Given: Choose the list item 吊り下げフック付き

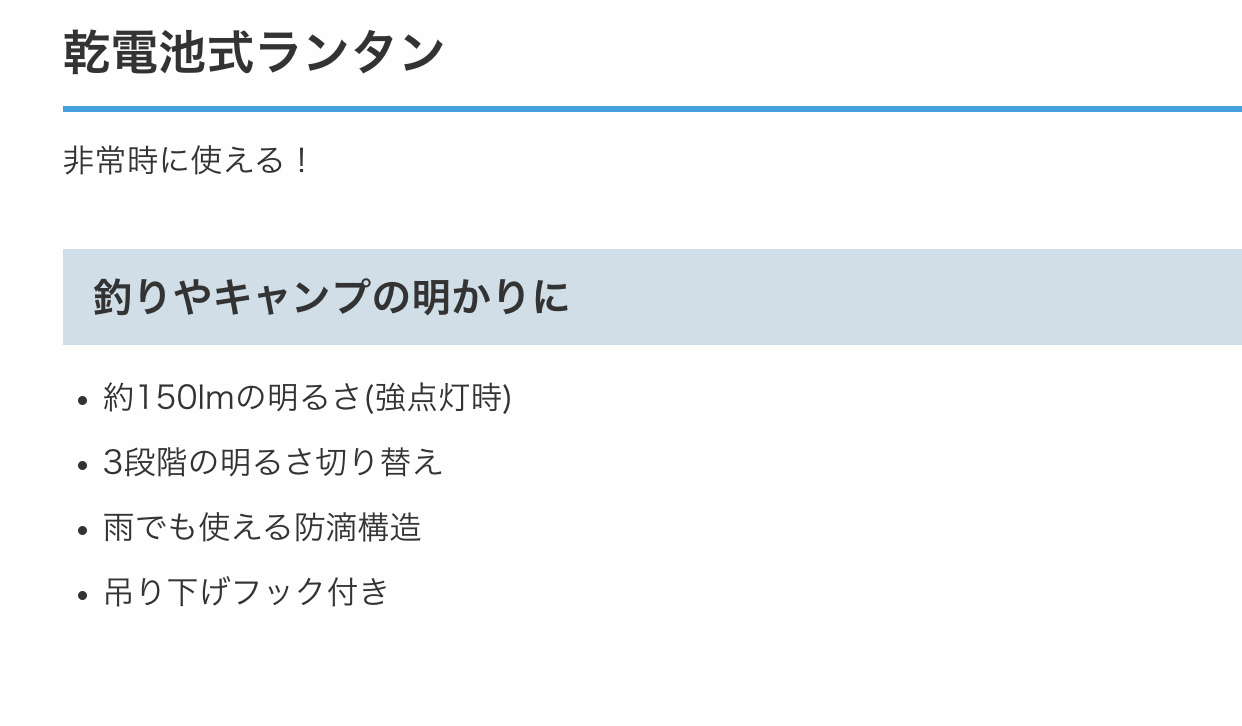Looking at the screenshot, I should (246, 592).
